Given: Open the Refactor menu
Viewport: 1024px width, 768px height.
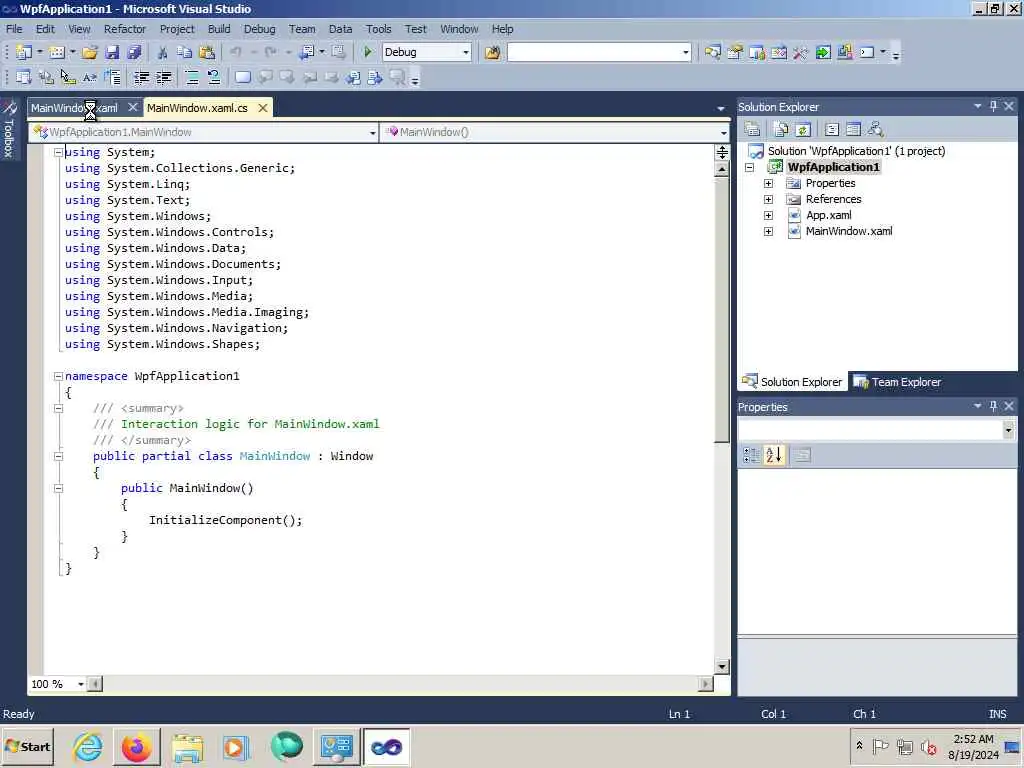Looking at the screenshot, I should (x=125, y=29).
